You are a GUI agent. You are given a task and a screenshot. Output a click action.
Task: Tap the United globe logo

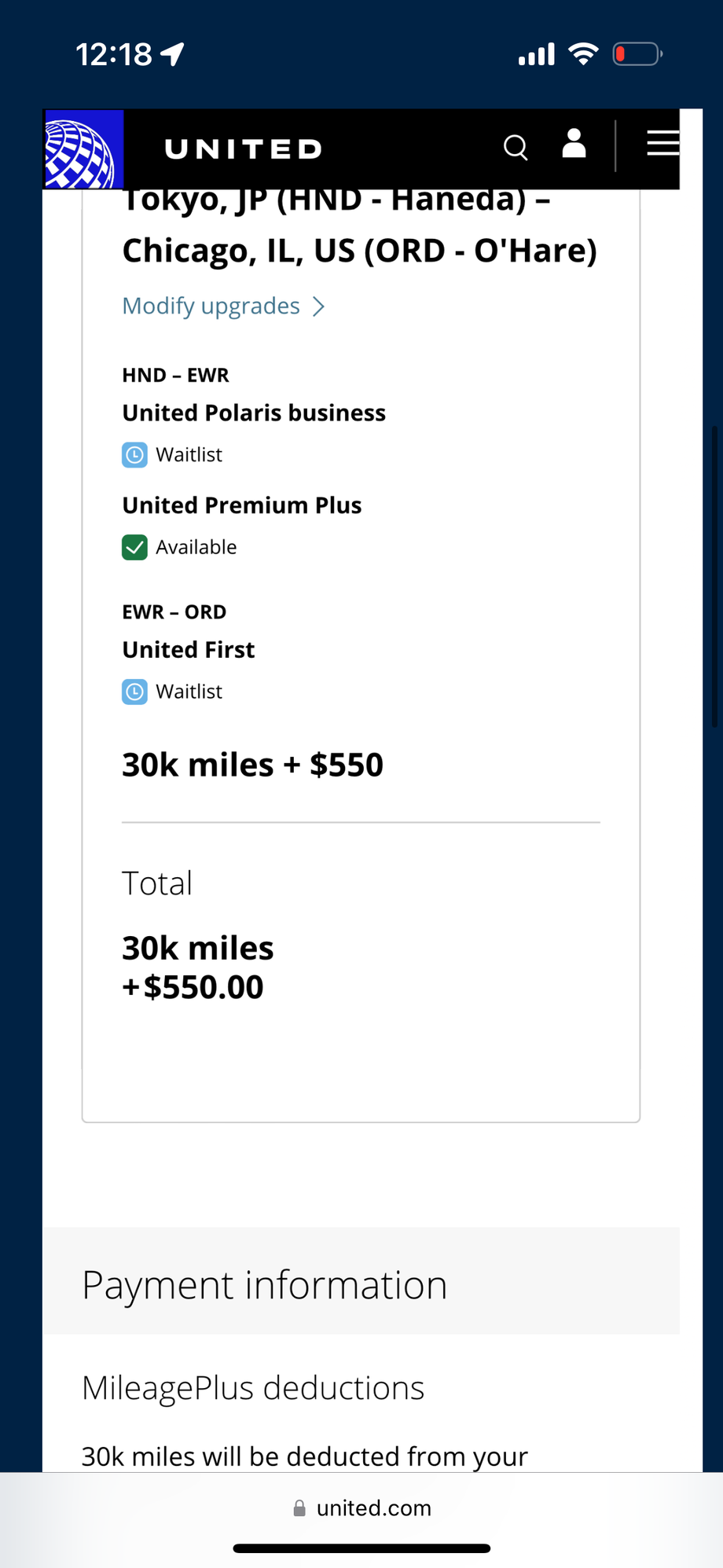83,149
